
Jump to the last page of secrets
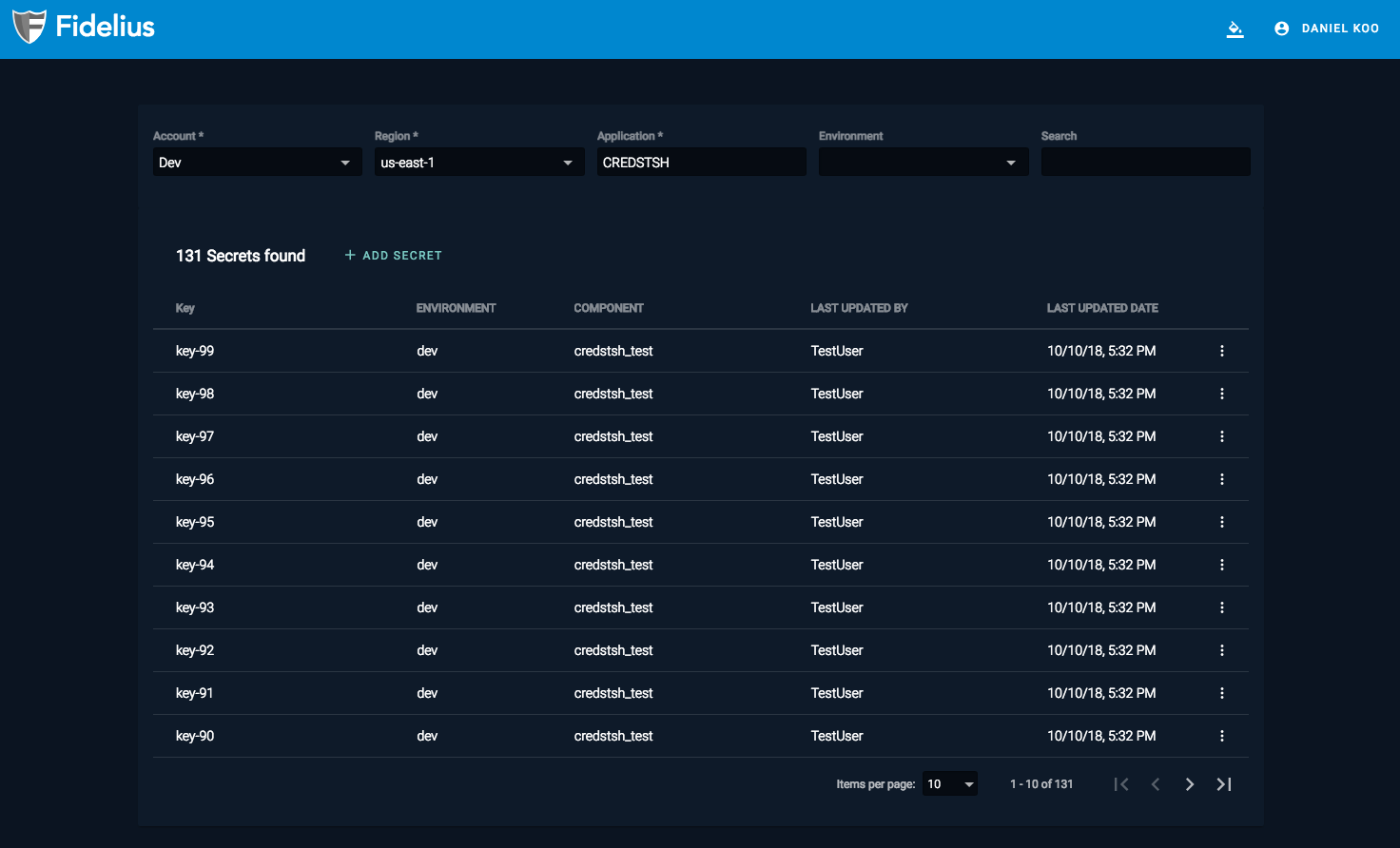click(1224, 784)
